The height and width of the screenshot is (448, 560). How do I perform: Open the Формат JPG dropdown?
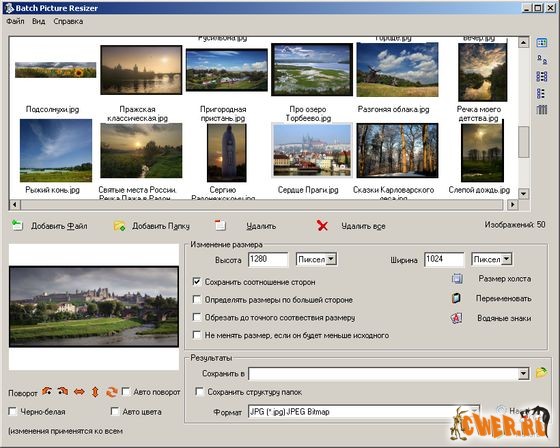tap(474, 412)
